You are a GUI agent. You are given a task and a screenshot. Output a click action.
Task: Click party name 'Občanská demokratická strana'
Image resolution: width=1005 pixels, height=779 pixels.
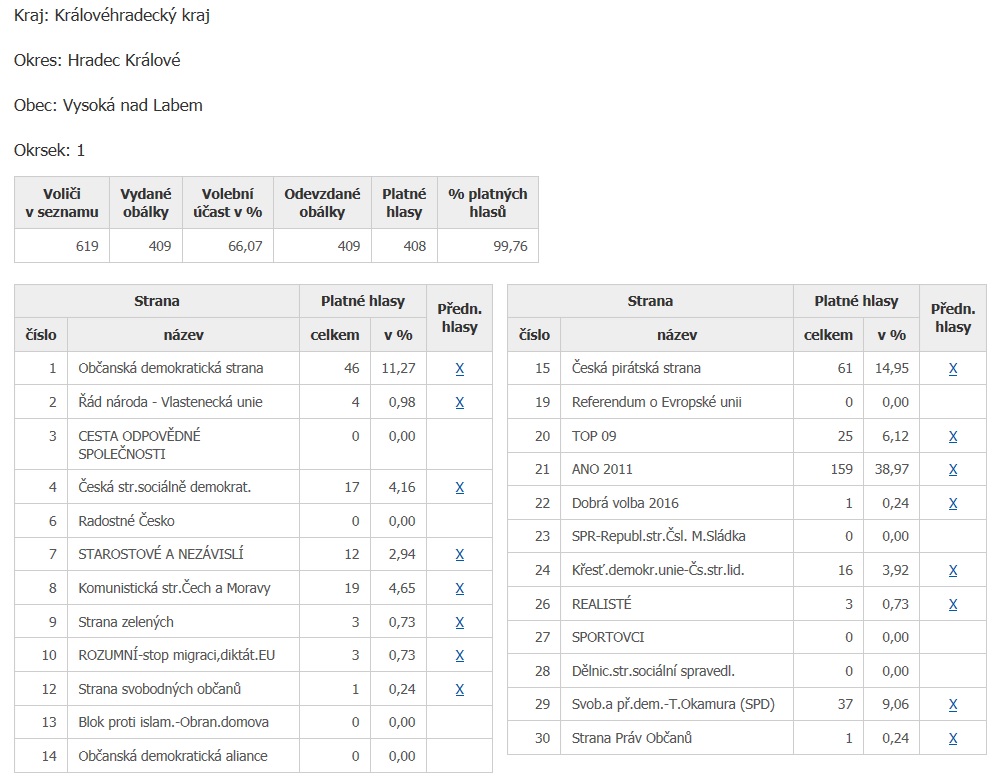point(170,368)
